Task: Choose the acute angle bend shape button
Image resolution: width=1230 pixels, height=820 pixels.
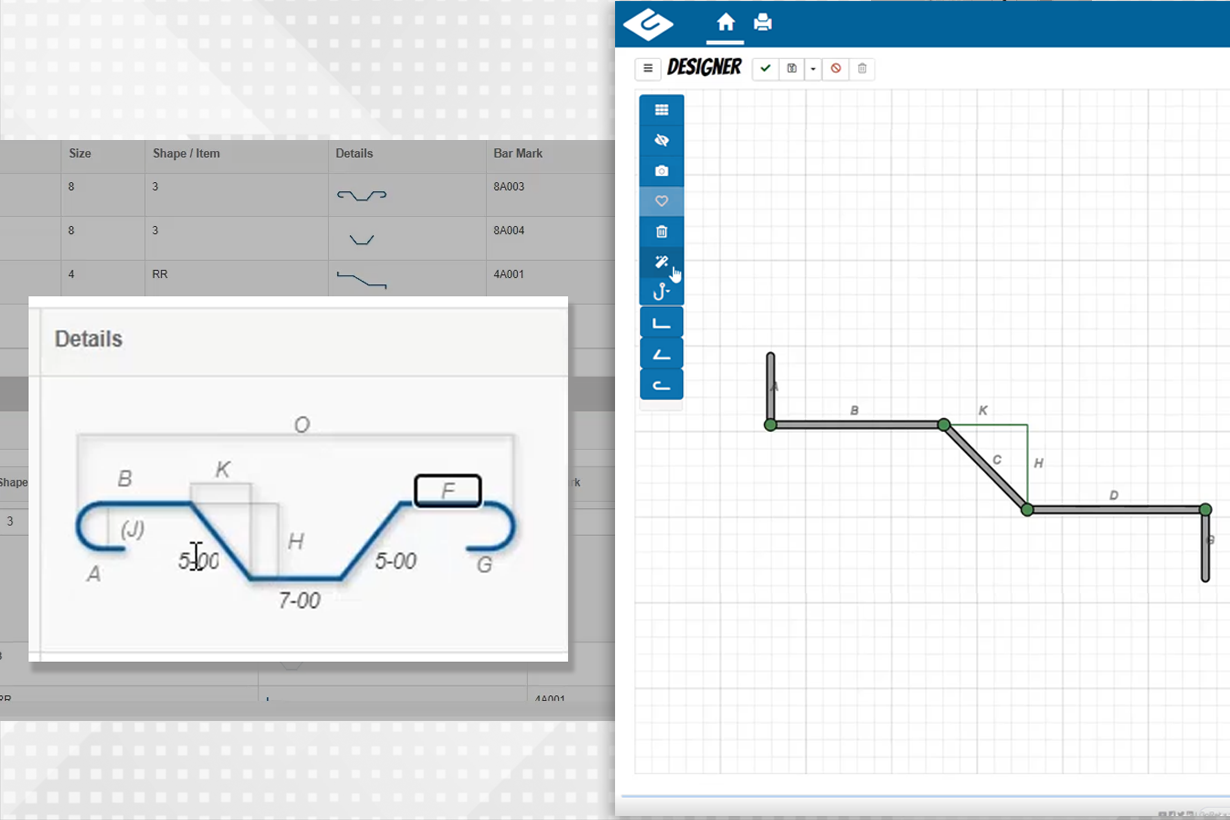Action: 661,354
